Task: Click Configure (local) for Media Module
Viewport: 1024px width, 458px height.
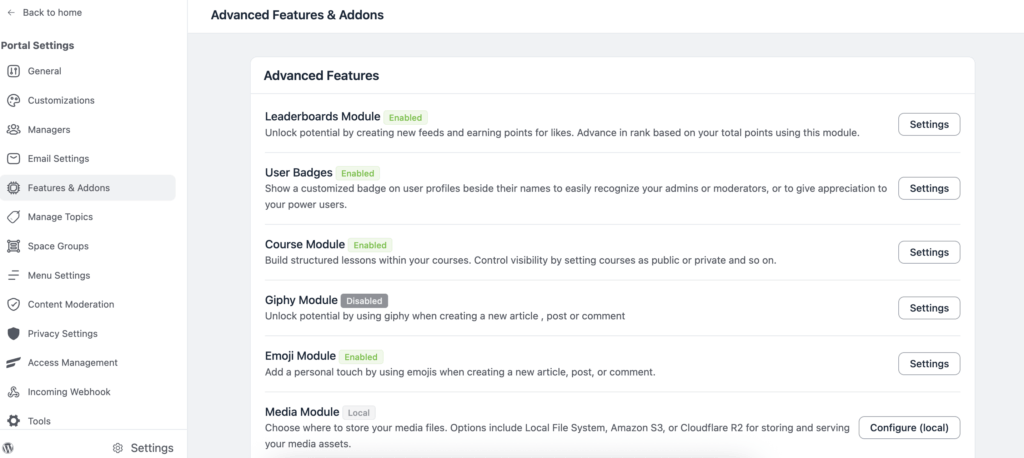Action: [x=909, y=428]
